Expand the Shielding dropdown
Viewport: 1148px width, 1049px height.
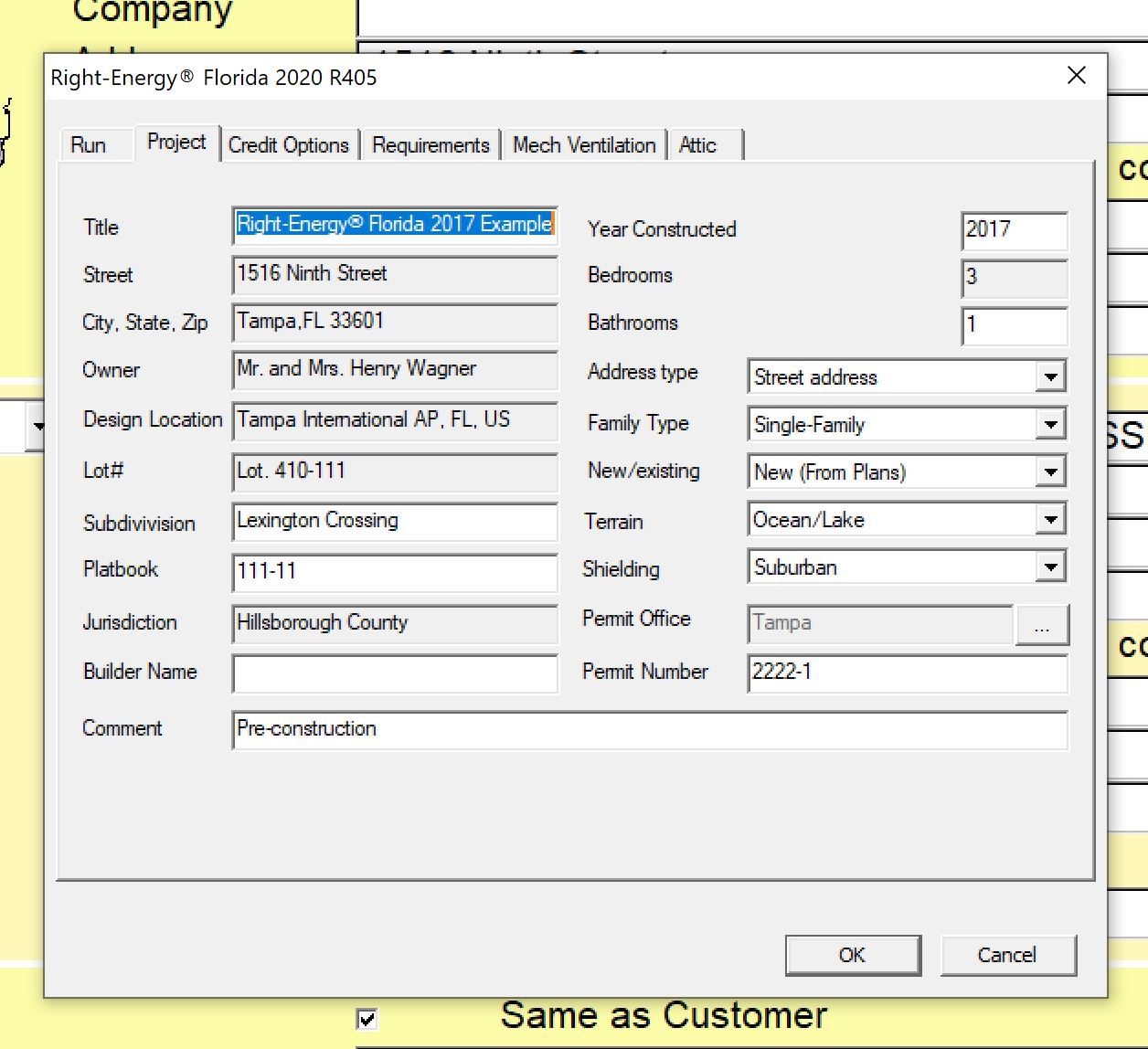(x=1051, y=567)
